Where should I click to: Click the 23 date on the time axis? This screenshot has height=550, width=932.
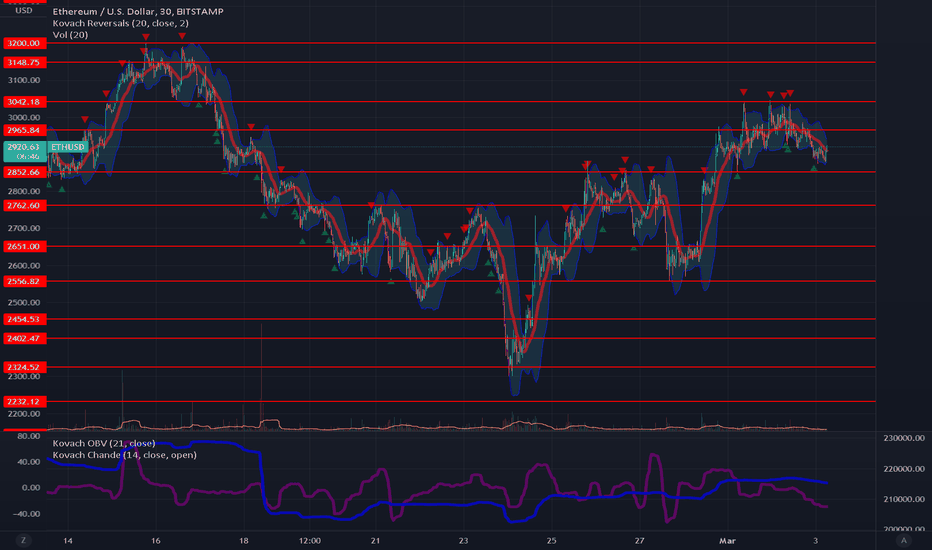[464, 540]
